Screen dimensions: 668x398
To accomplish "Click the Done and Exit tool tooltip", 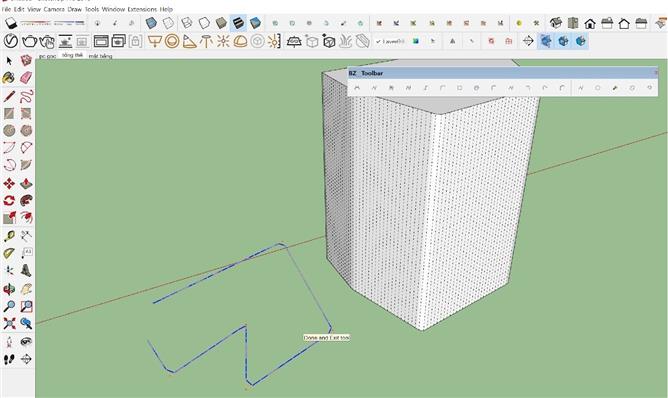I will coord(327,337).
